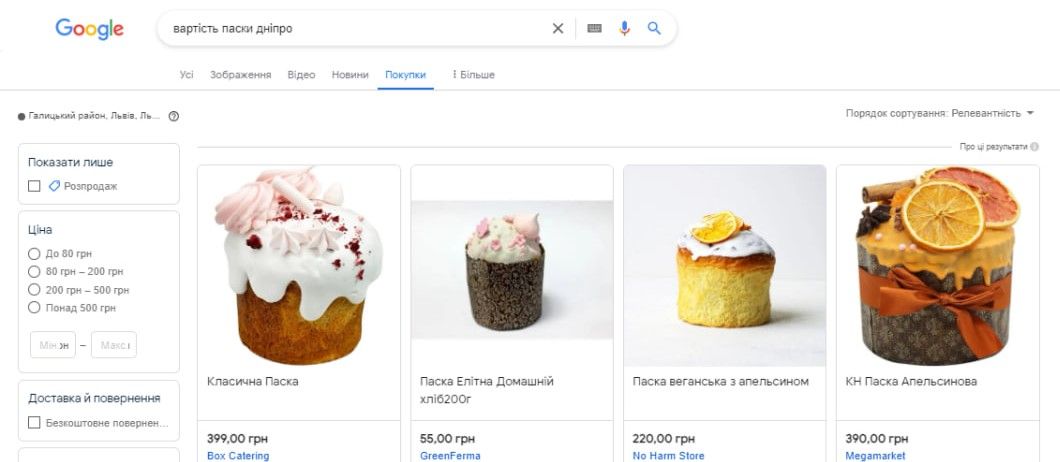Switch to the Зображення tab
Image resolution: width=1060 pixels, height=462 pixels.
(240, 75)
